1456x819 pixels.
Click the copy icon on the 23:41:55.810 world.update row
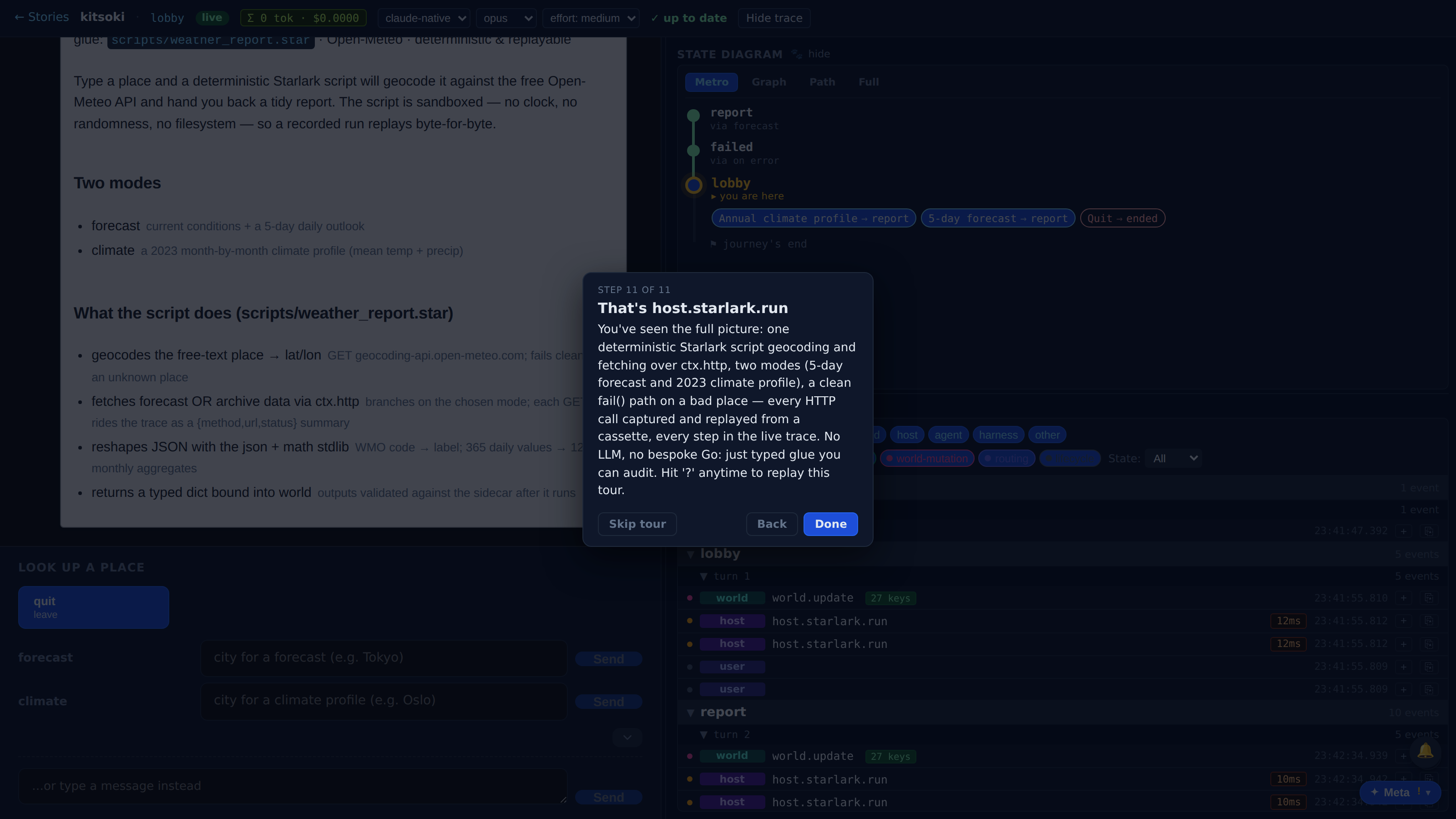[1428, 598]
